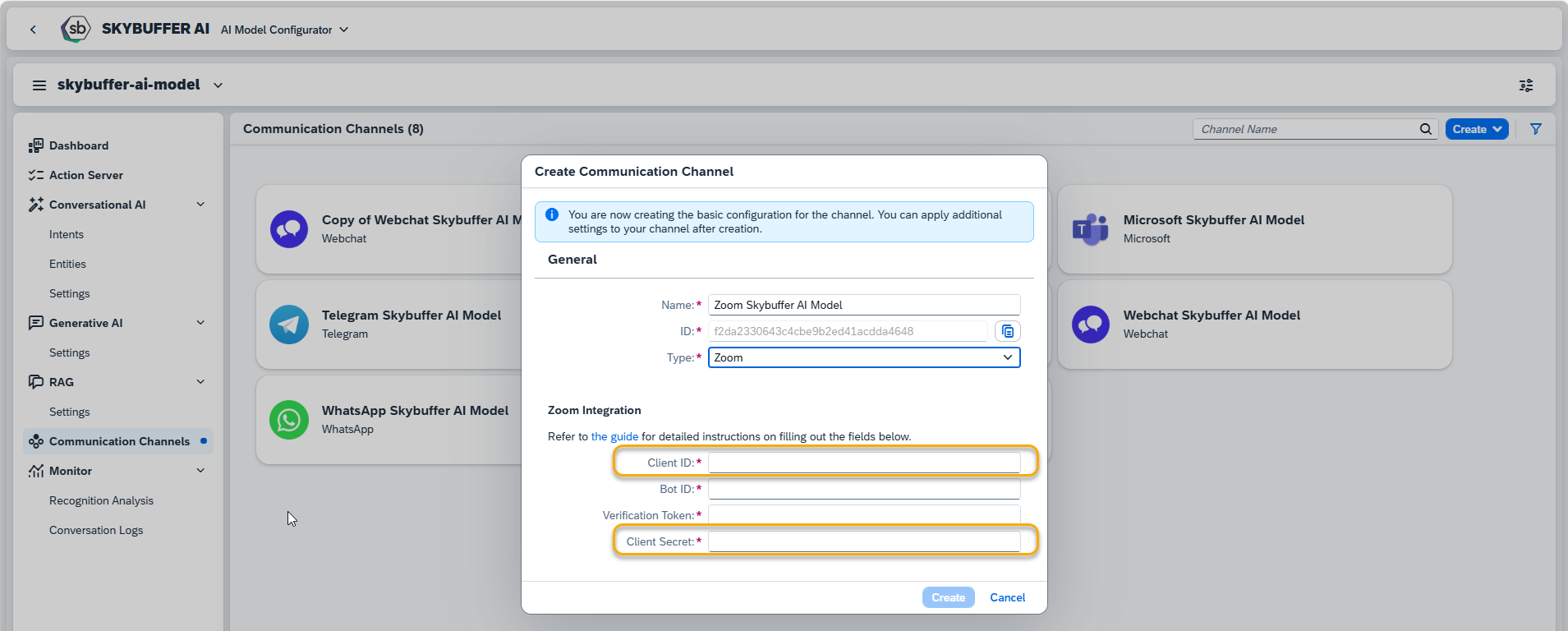Toggle the hamburger navigation menu

[x=39, y=85]
